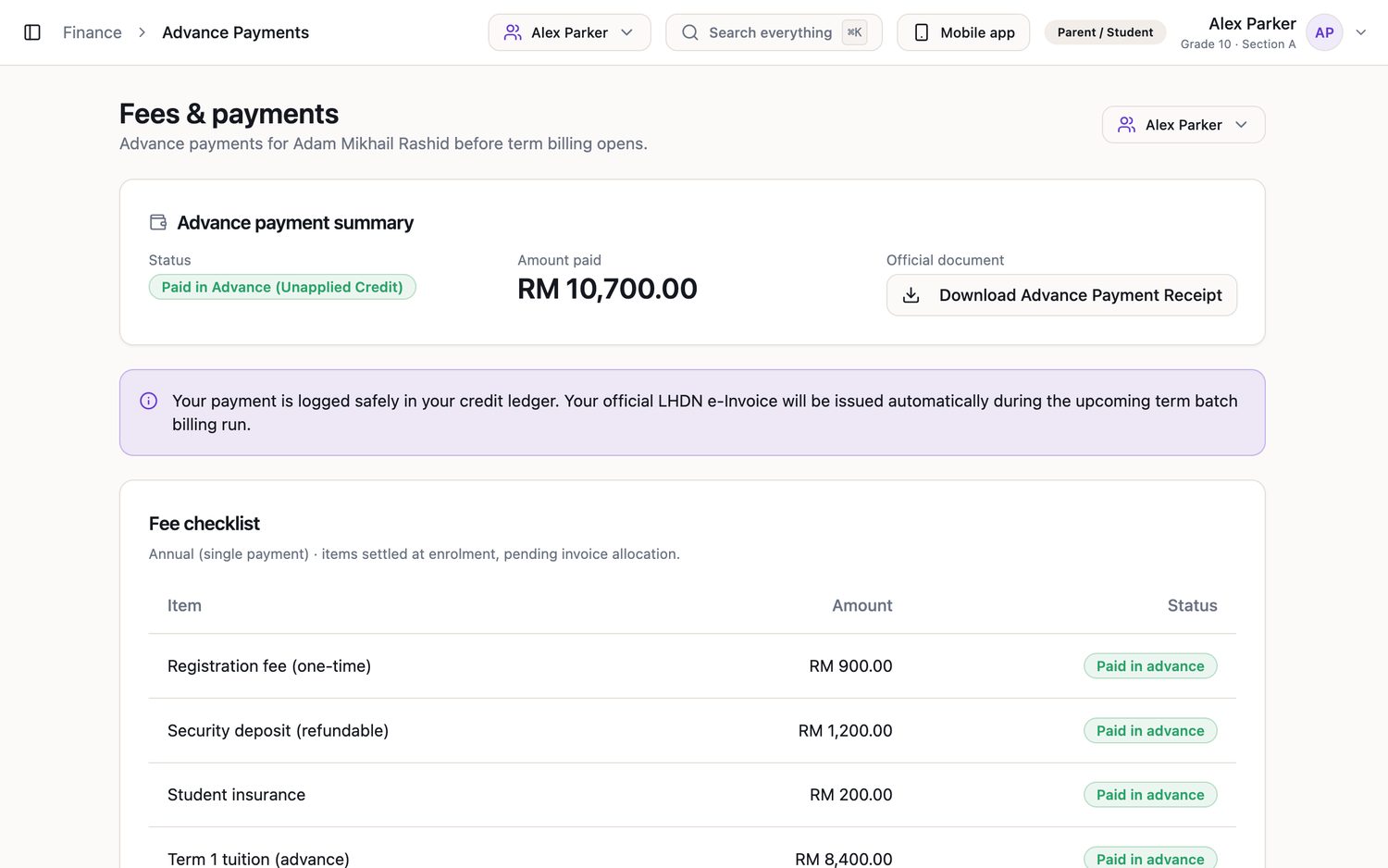Click the breadcrumb chevron separator after Finance
Viewport: 1388px width, 868px height.
click(142, 32)
